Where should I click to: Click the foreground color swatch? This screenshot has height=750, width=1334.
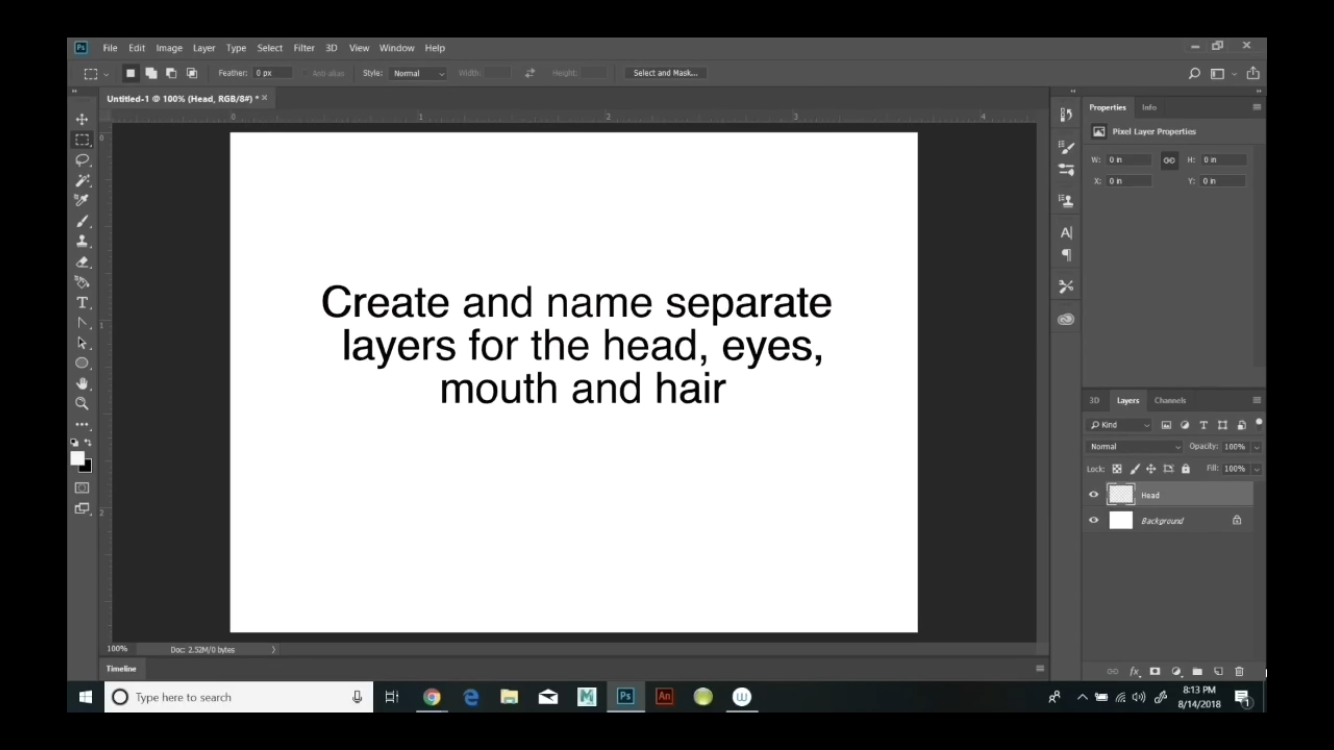point(77,458)
